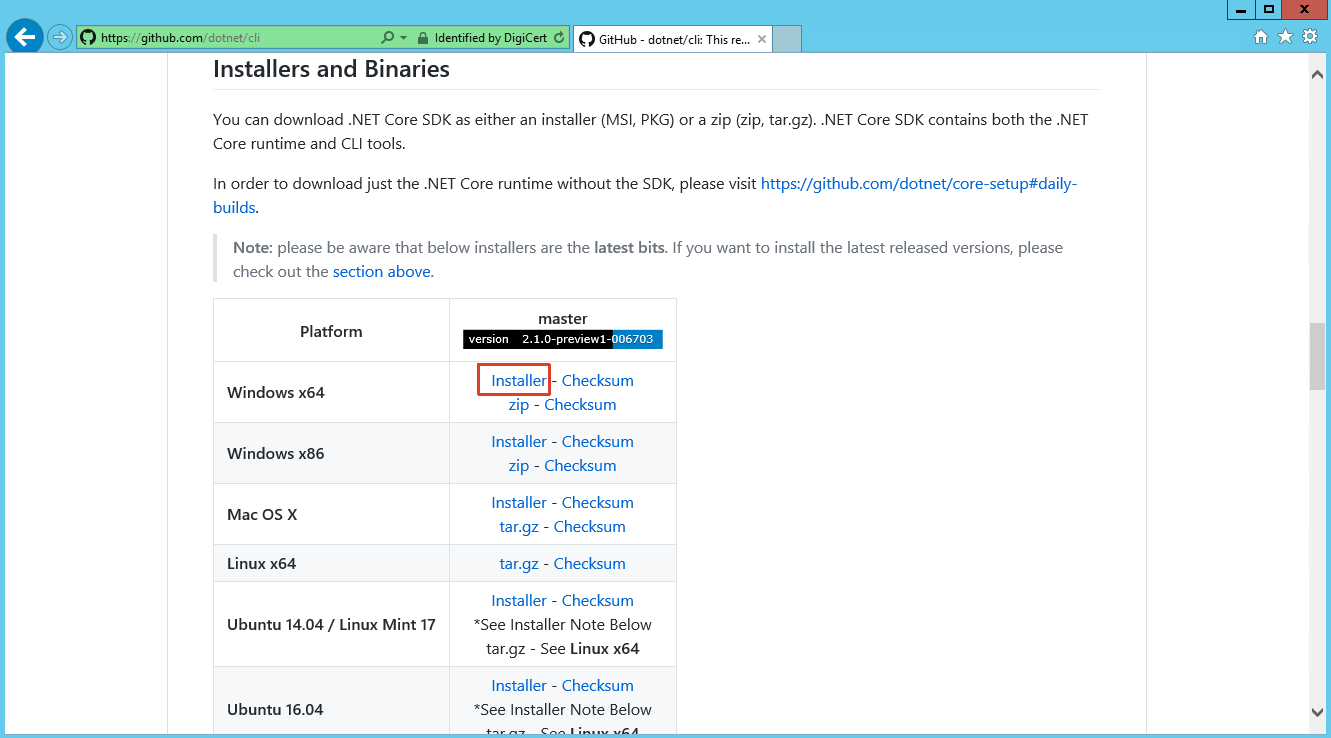Click 'Ubuntu 16.04' row label
The width and height of the screenshot is (1331, 738).
275,709
